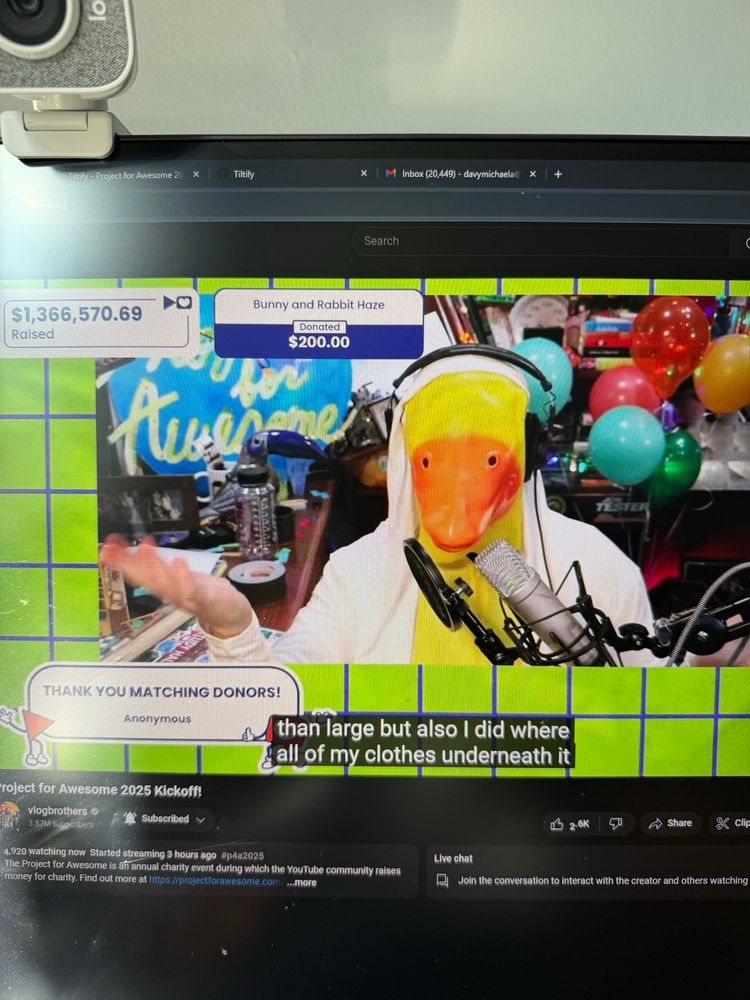Image resolution: width=750 pixels, height=1000 pixels.
Task: Close the second Tiltify tab
Action: point(364,173)
